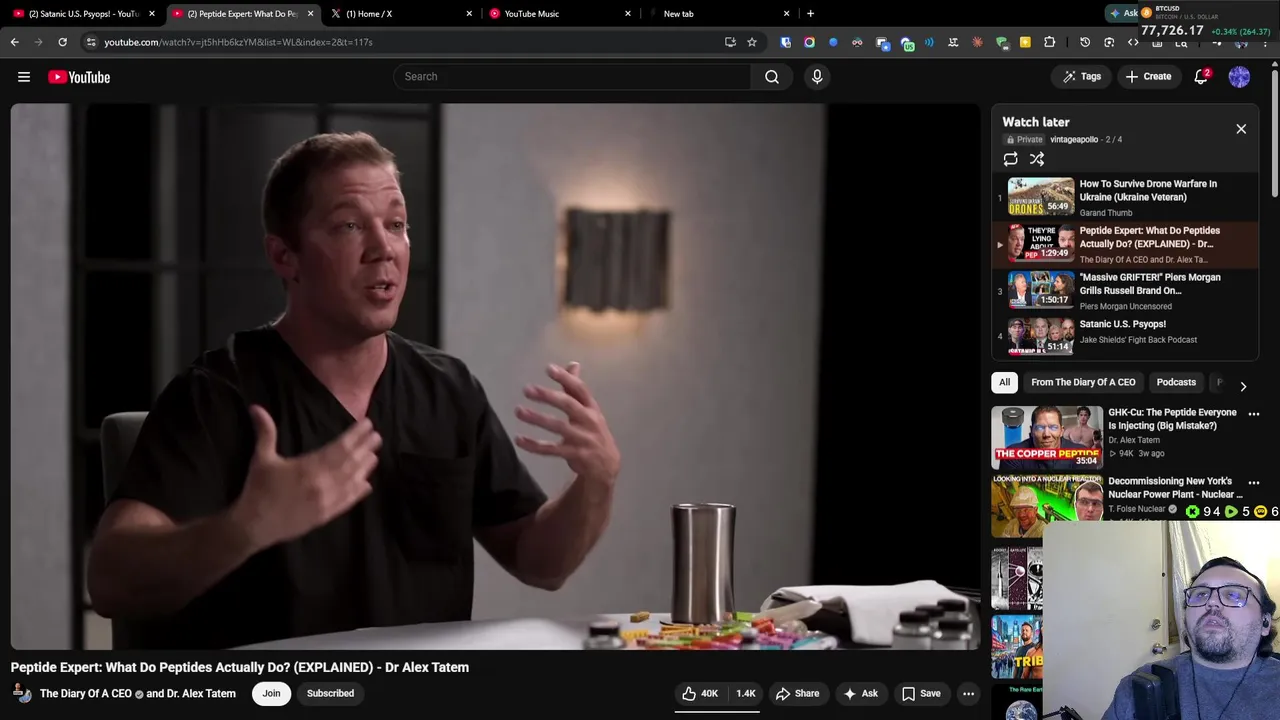1280x720 pixels.
Task: Click install/cast screen icon in address bar
Action: tap(730, 42)
